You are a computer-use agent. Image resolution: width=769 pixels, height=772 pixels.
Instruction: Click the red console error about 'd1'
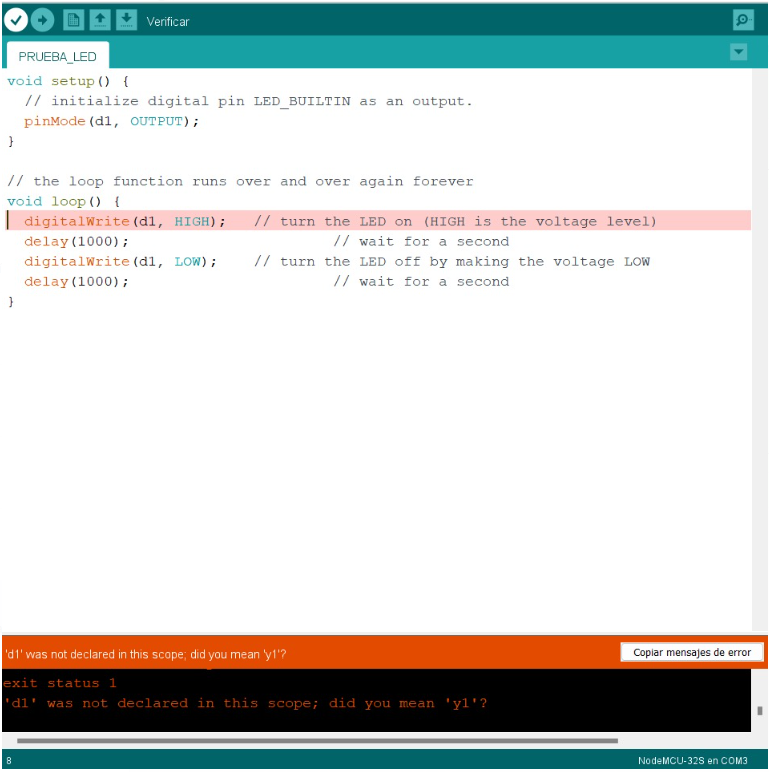244,703
